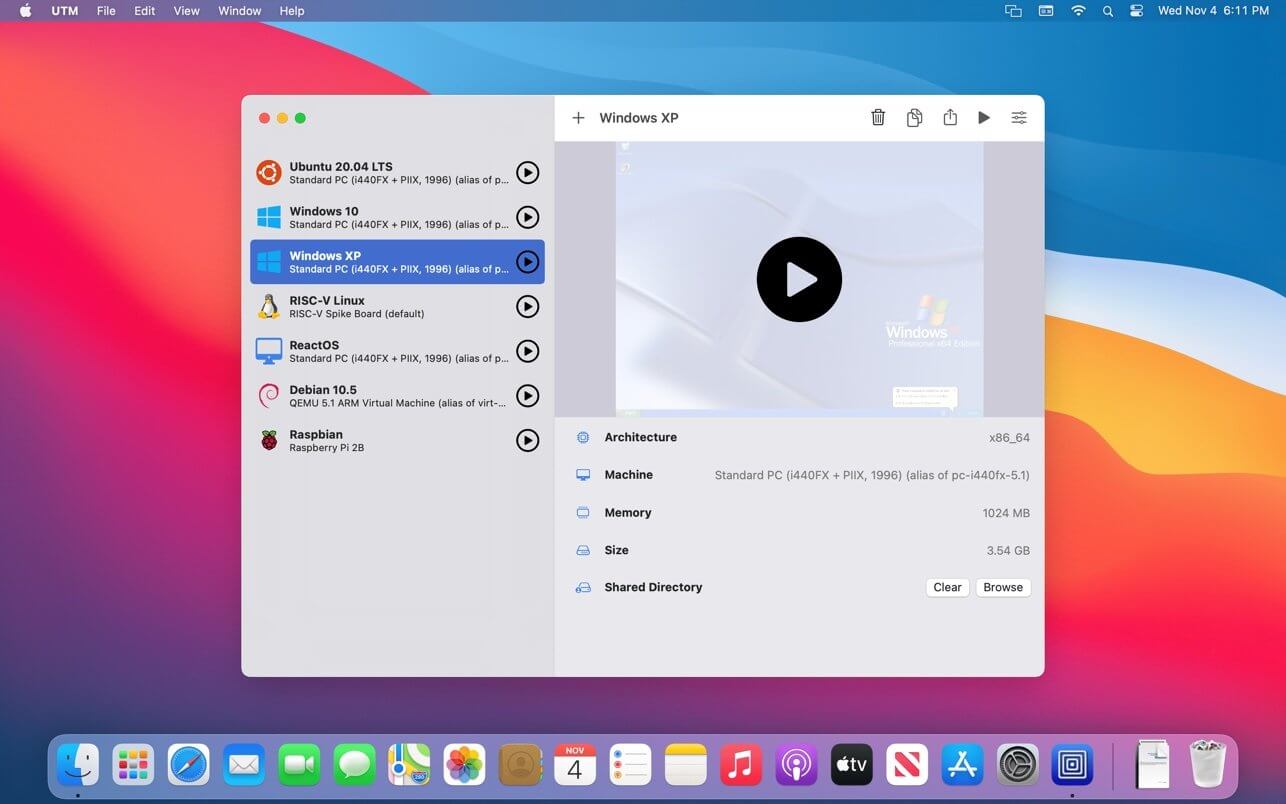
Task: Clone the VM using the copy icon
Action: point(914,118)
